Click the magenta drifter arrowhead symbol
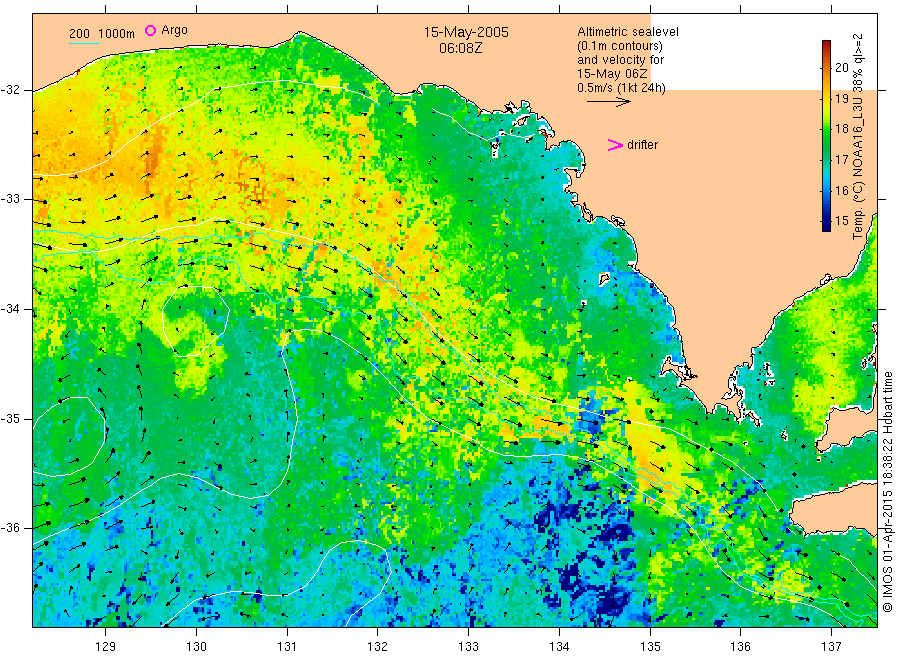The width and height of the screenshot is (900, 660). pos(615,145)
